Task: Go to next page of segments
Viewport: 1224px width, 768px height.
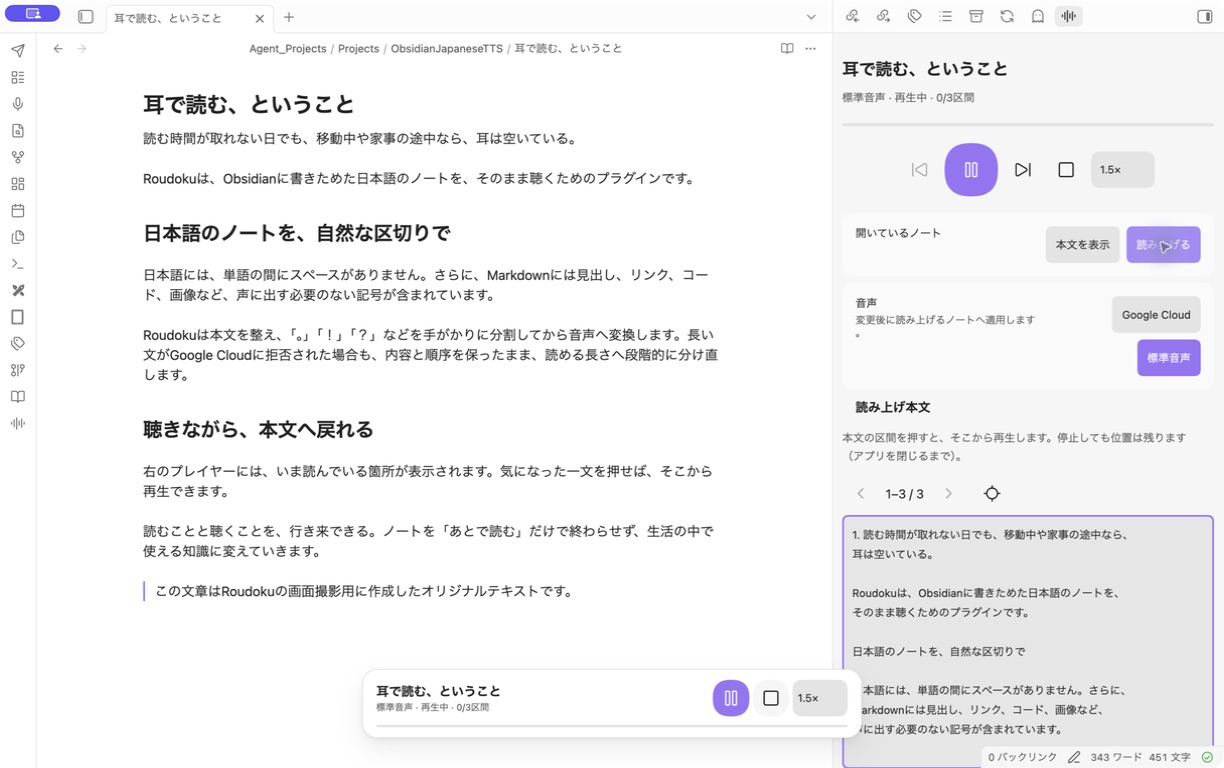Action: [949, 494]
